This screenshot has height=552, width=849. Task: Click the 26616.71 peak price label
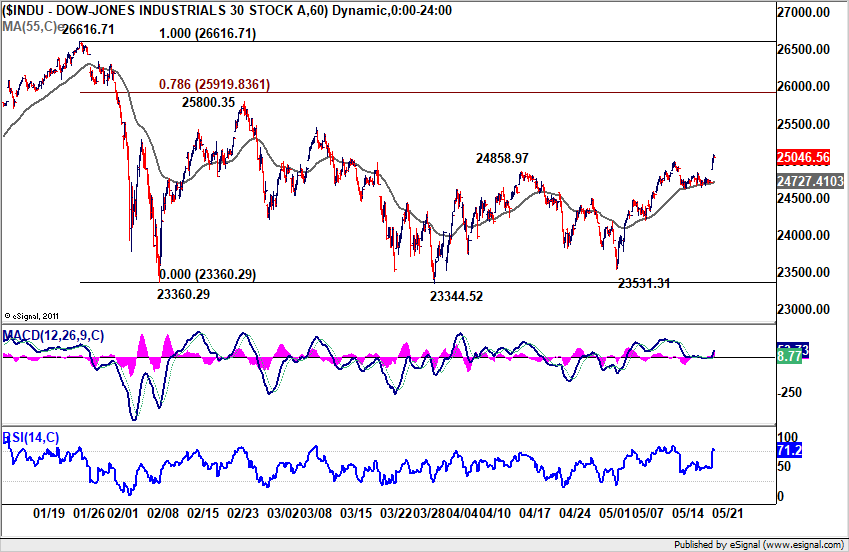pos(89,29)
